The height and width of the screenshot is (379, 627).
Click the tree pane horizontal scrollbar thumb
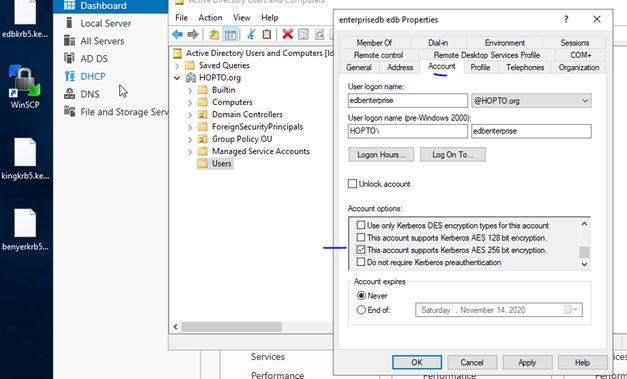[x=232, y=327]
